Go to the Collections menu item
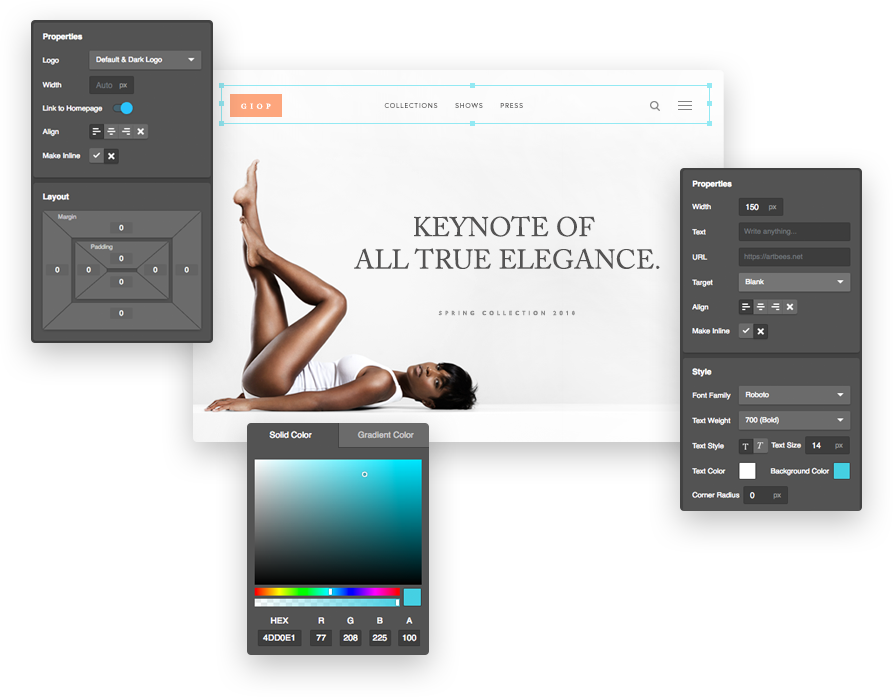 (411, 106)
